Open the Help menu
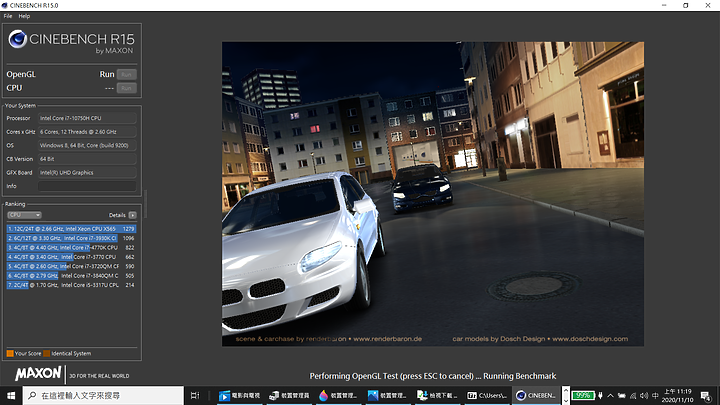 pyautogui.click(x=24, y=16)
